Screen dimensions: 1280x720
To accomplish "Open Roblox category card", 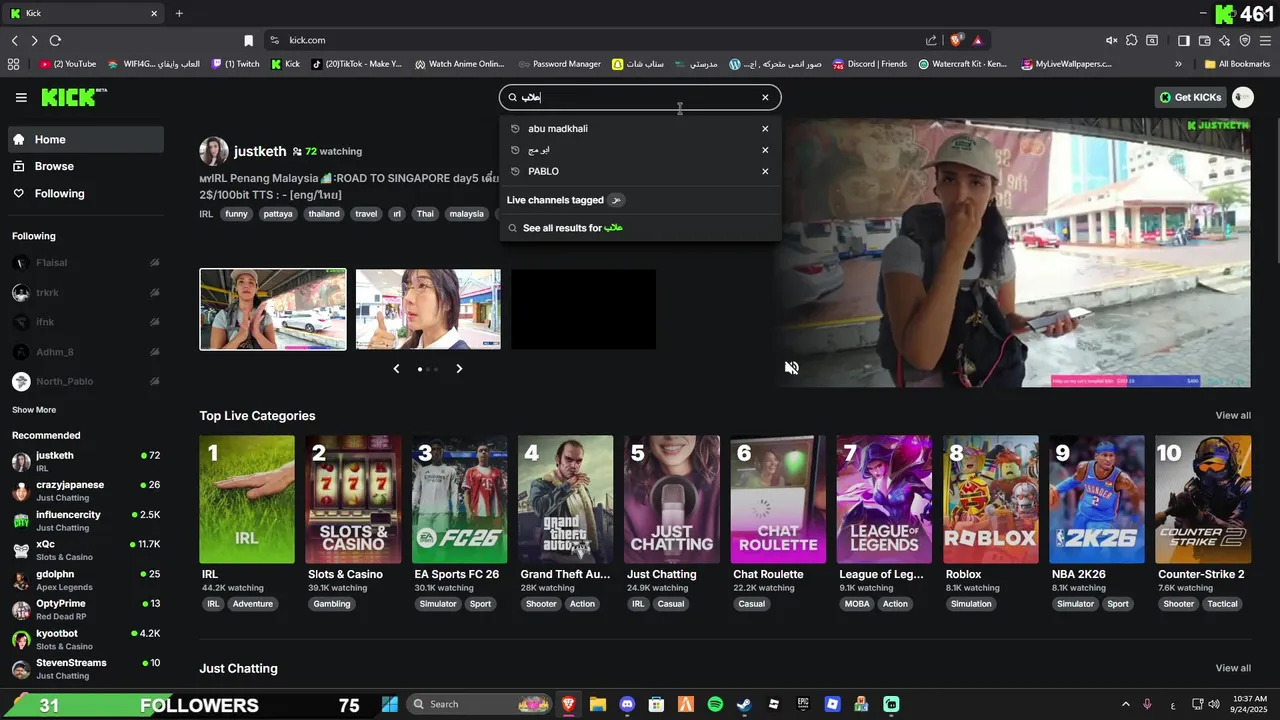I will pyautogui.click(x=990, y=500).
